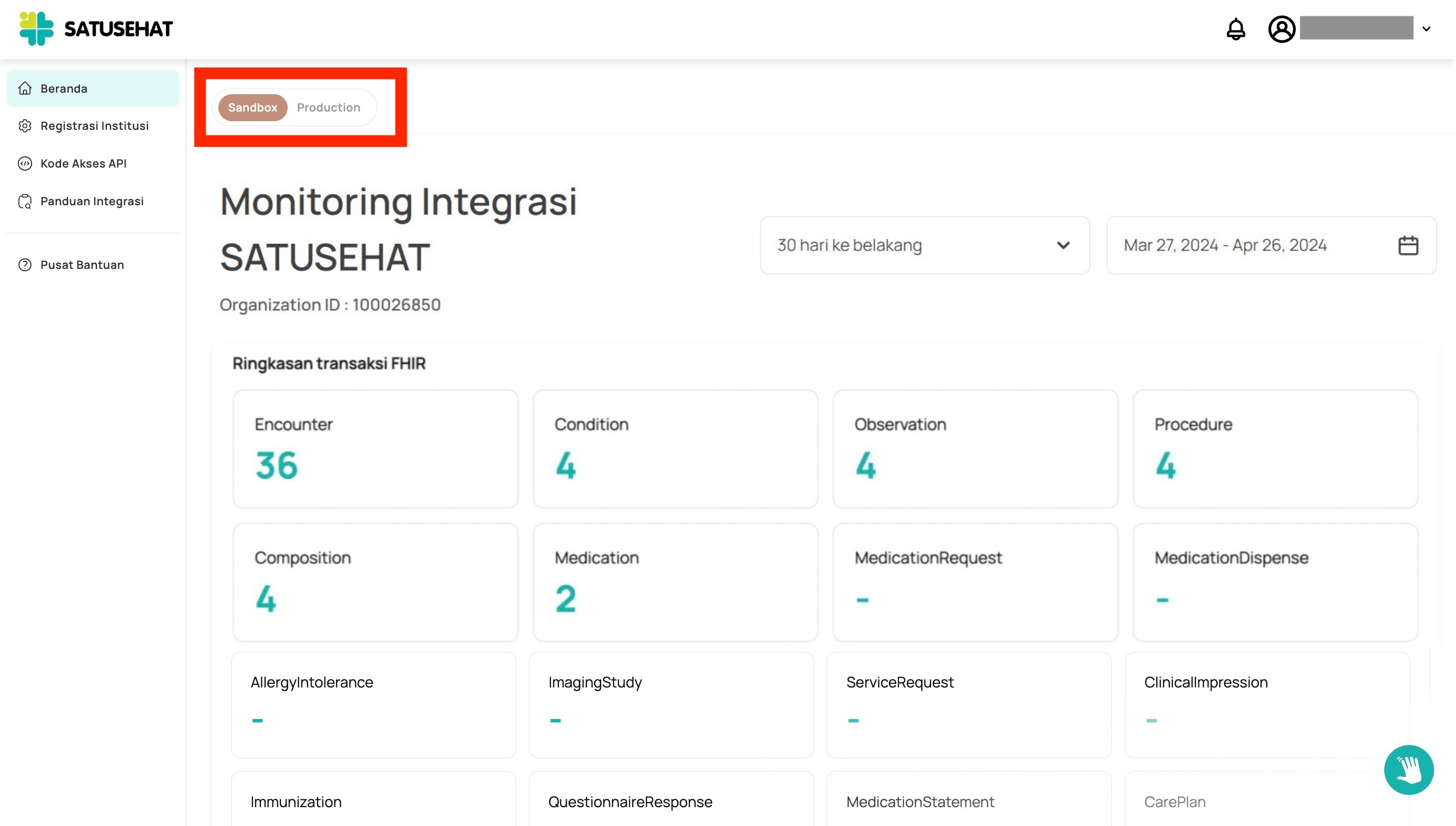The image size is (1456, 826).
Task: Click the redacted account name field
Action: (x=1356, y=29)
